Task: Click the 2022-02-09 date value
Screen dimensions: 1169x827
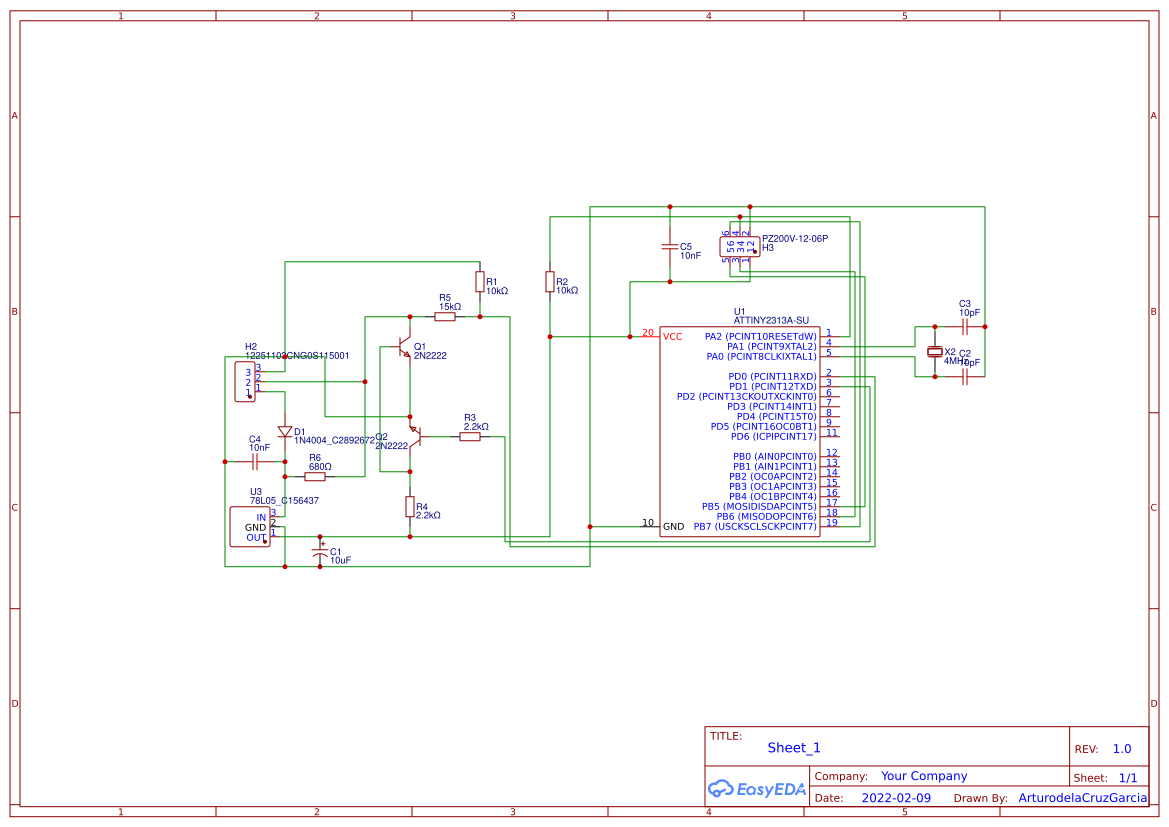Action: [895, 798]
